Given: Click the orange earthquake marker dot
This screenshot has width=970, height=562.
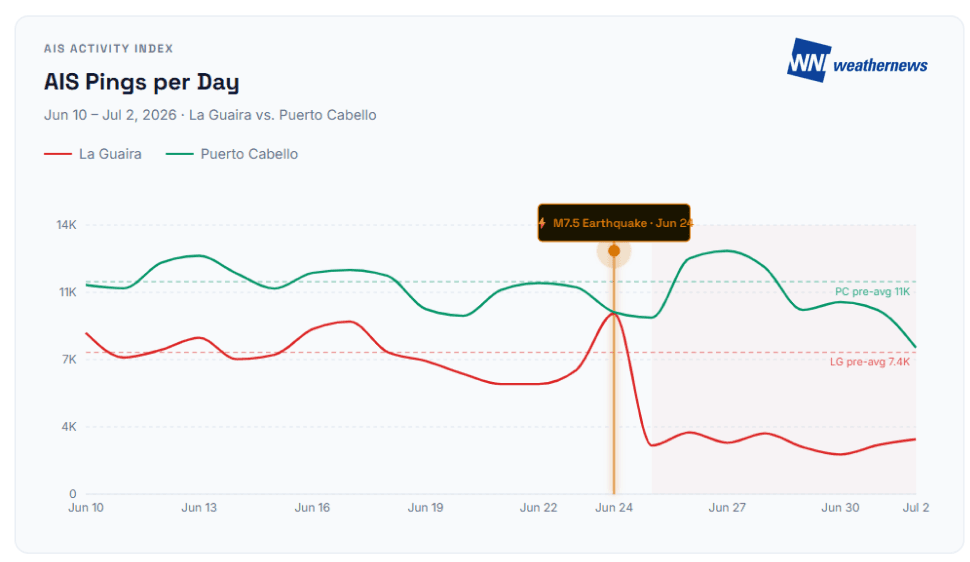Looking at the screenshot, I should pos(614,251).
